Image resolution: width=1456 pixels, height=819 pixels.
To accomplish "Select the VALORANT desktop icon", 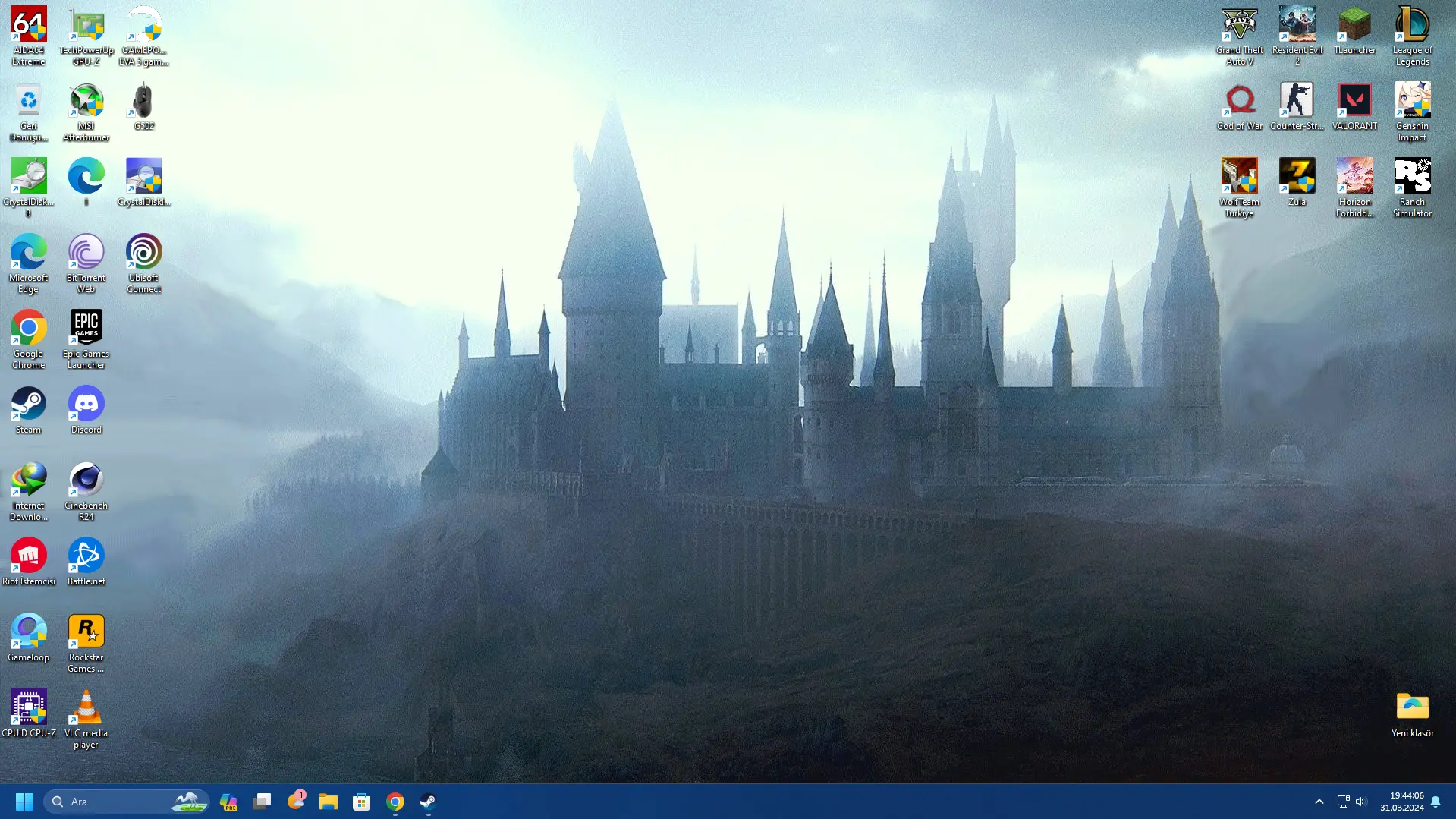I will coord(1355,107).
